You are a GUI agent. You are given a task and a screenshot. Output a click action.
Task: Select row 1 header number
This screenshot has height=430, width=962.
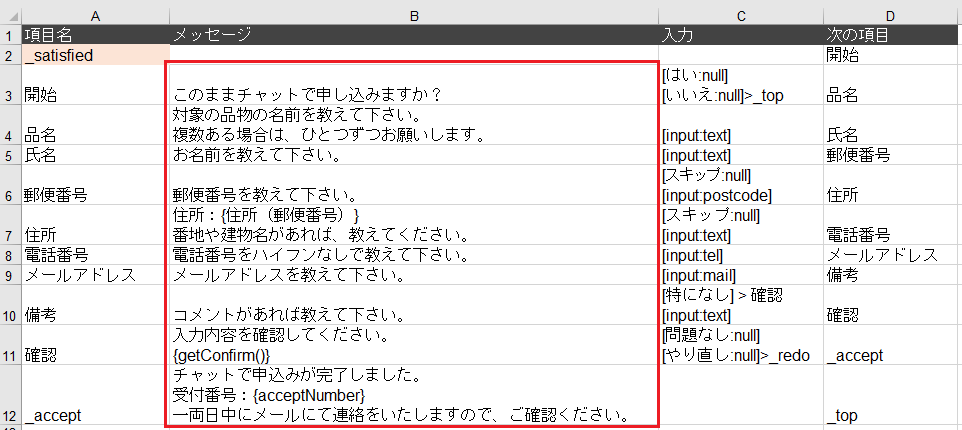point(10,35)
